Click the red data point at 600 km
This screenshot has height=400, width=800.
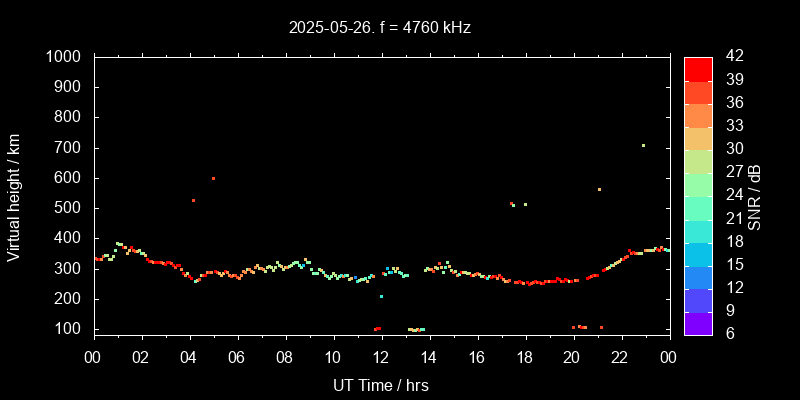point(213,179)
